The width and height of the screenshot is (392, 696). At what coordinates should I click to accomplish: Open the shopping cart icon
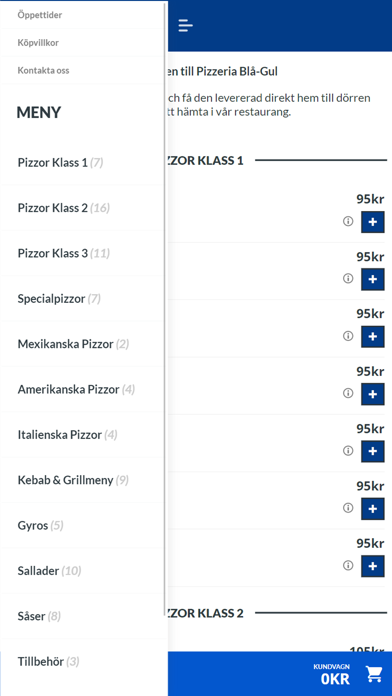tap(374, 674)
